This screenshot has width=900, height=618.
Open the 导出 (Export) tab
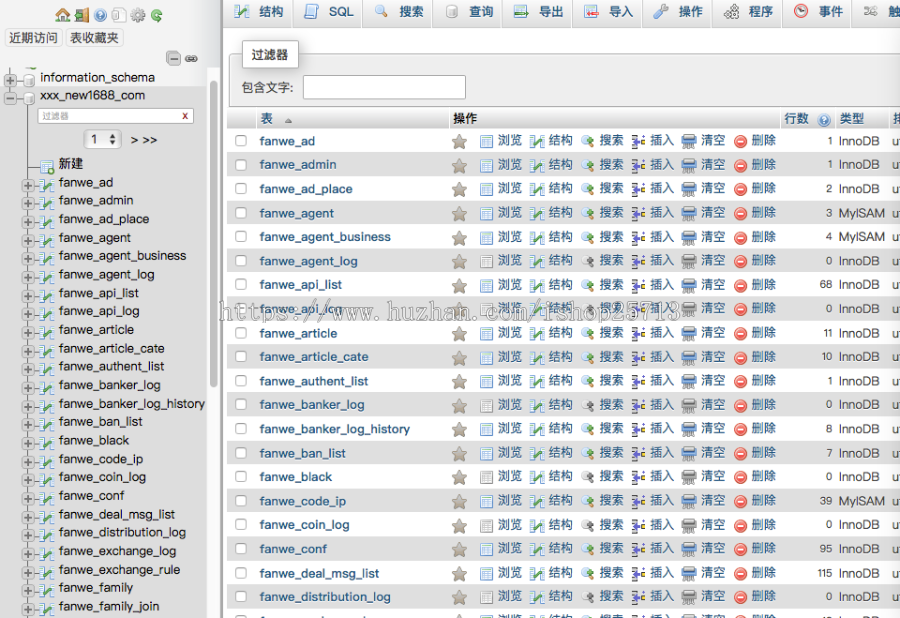coord(538,12)
